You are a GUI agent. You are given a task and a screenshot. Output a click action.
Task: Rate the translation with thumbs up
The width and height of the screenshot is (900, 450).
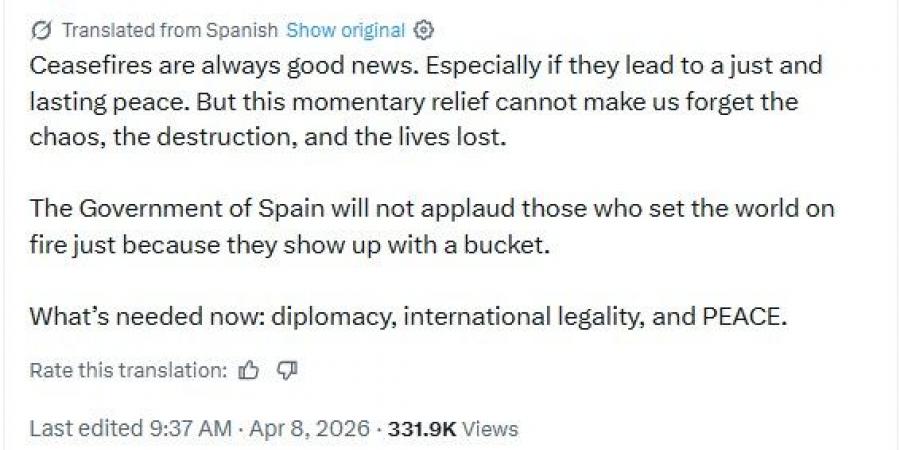pos(249,371)
